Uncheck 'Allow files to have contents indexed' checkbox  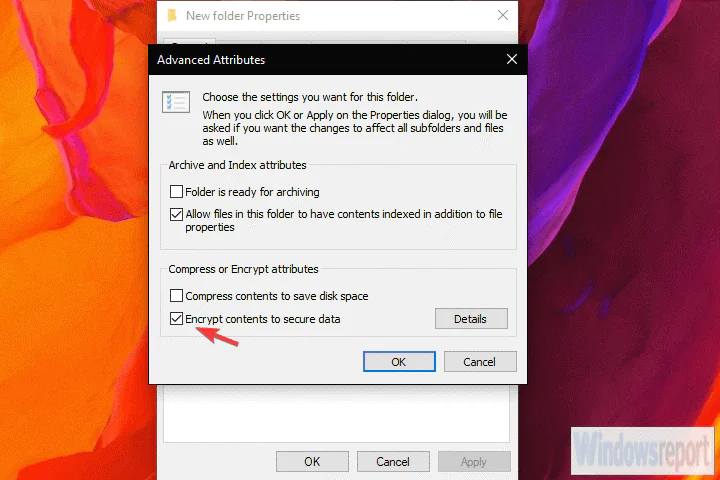pos(176,214)
